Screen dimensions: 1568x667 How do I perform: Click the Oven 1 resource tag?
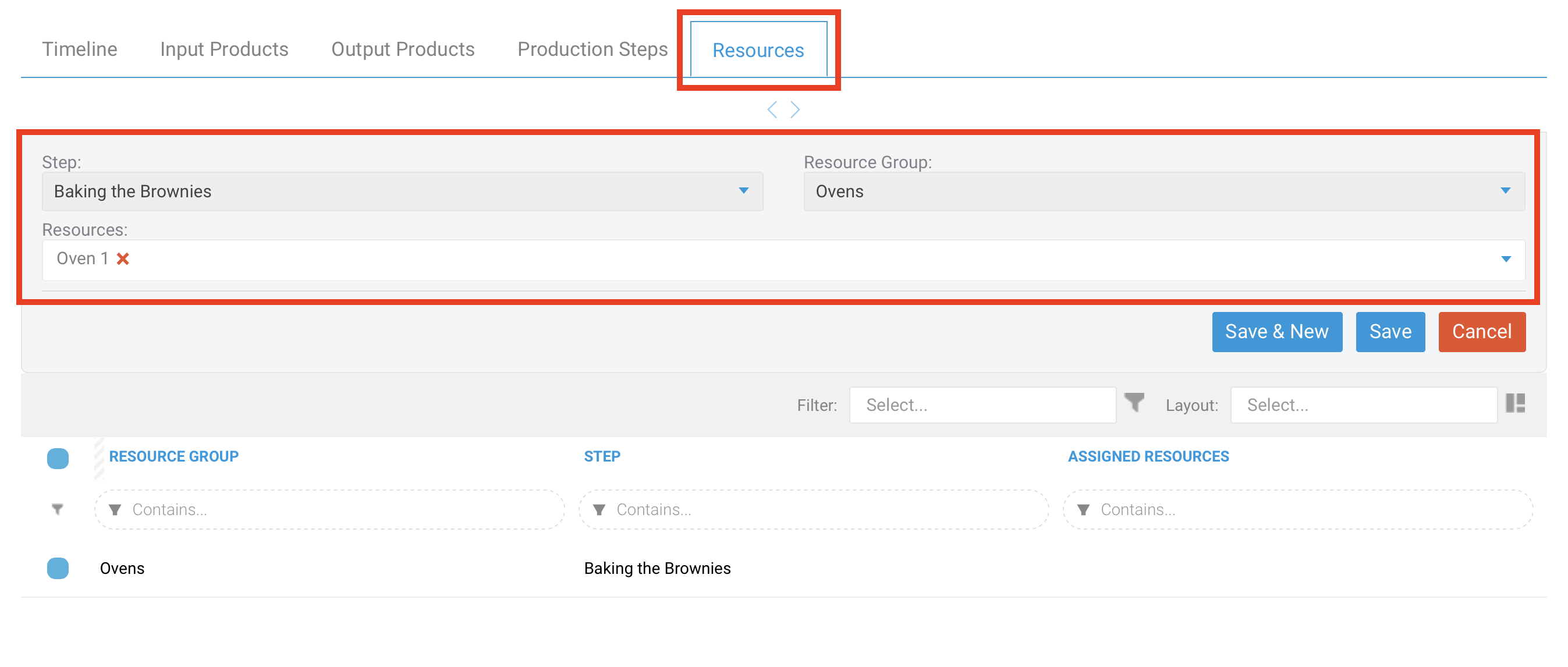point(82,258)
